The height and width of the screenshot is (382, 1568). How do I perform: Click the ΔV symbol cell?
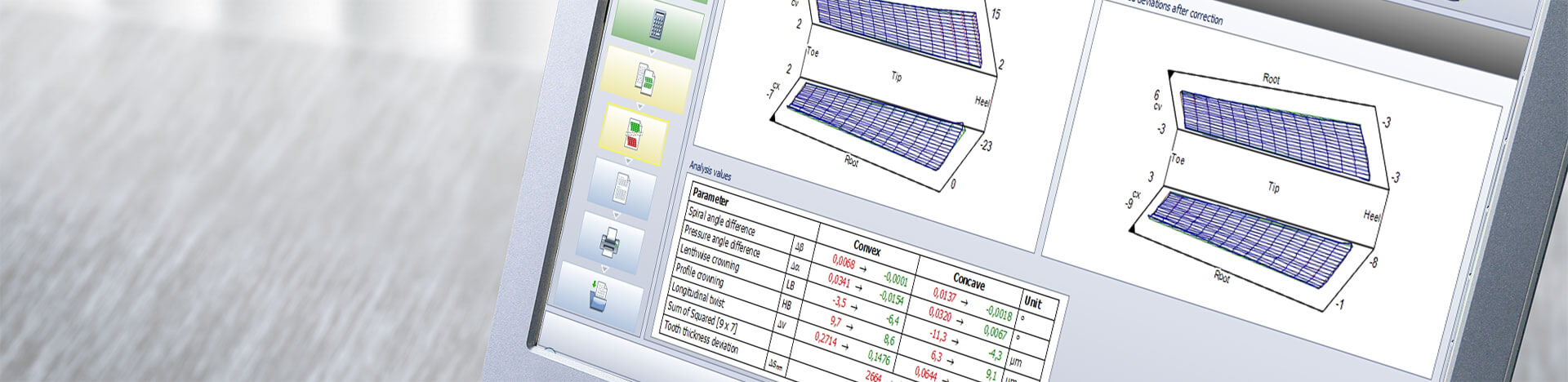[782, 325]
